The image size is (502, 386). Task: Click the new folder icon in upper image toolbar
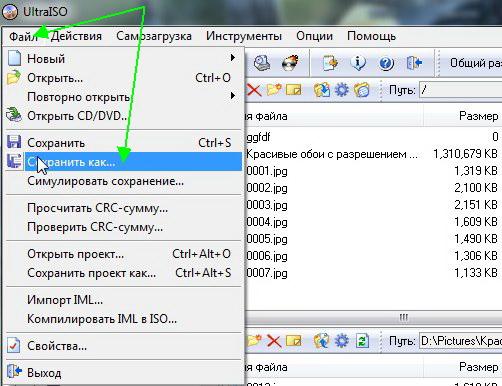click(274, 90)
